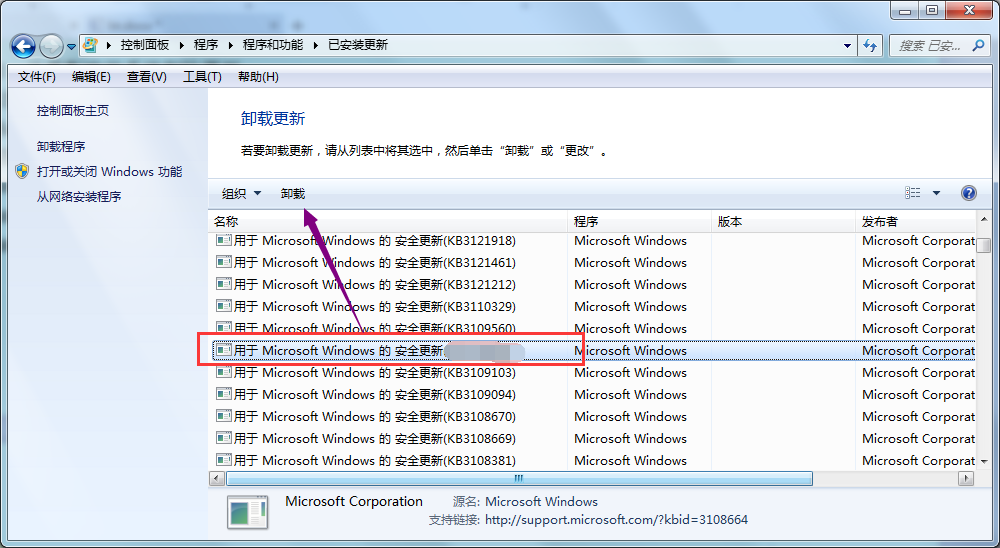Open the 工具(T) menu
The image size is (1000, 548).
[202, 77]
